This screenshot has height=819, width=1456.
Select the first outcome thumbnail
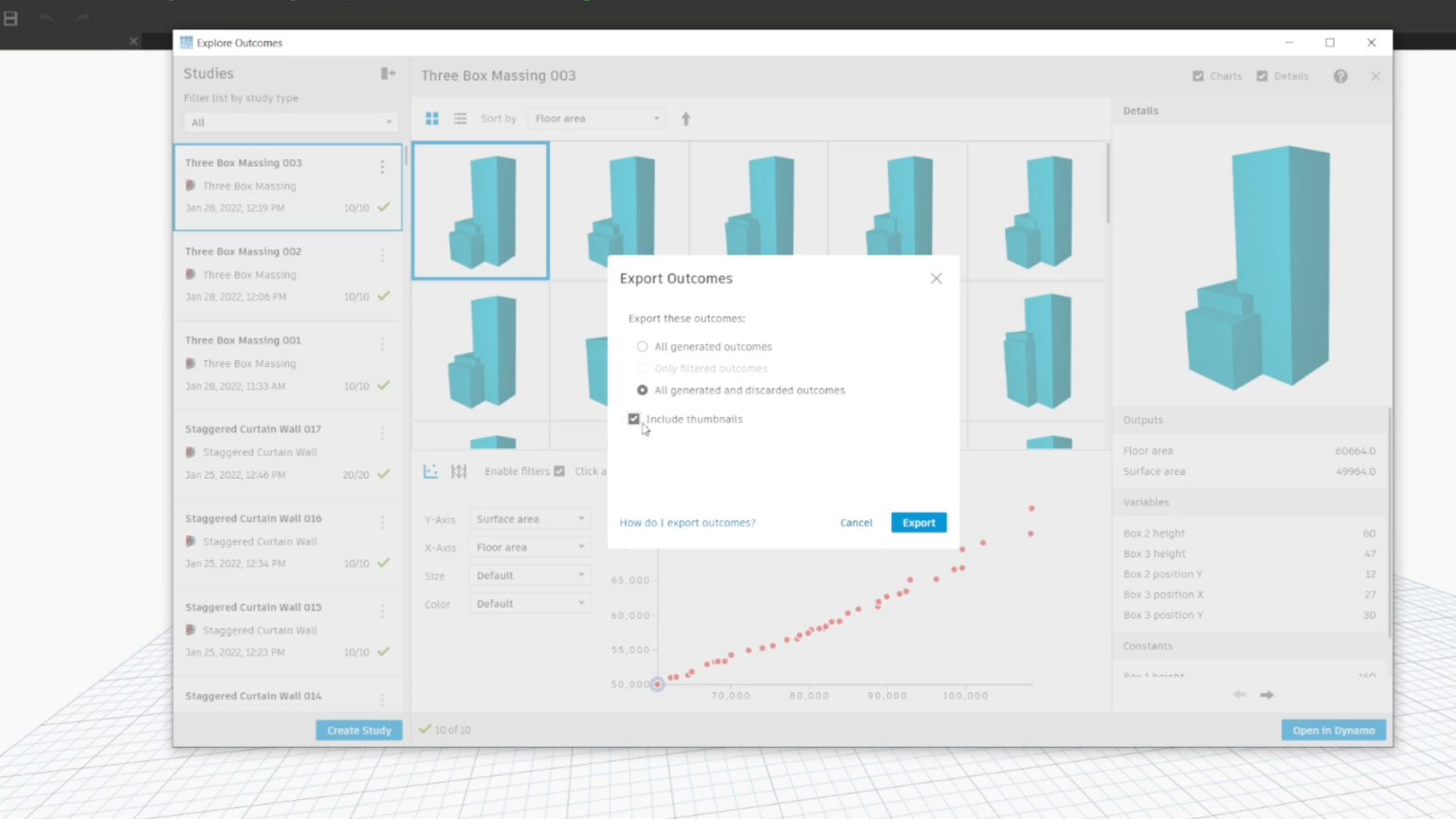coord(480,210)
